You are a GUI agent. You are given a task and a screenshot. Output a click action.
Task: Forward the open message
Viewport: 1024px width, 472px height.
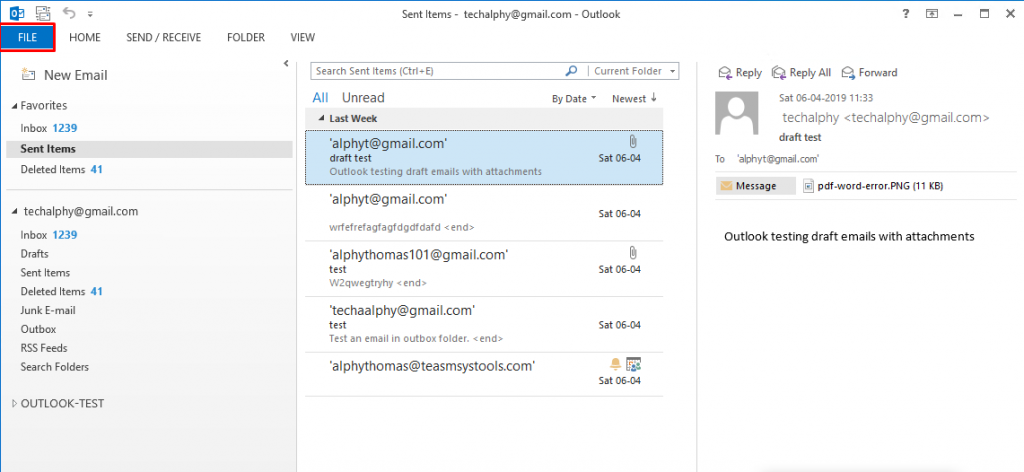coord(869,72)
